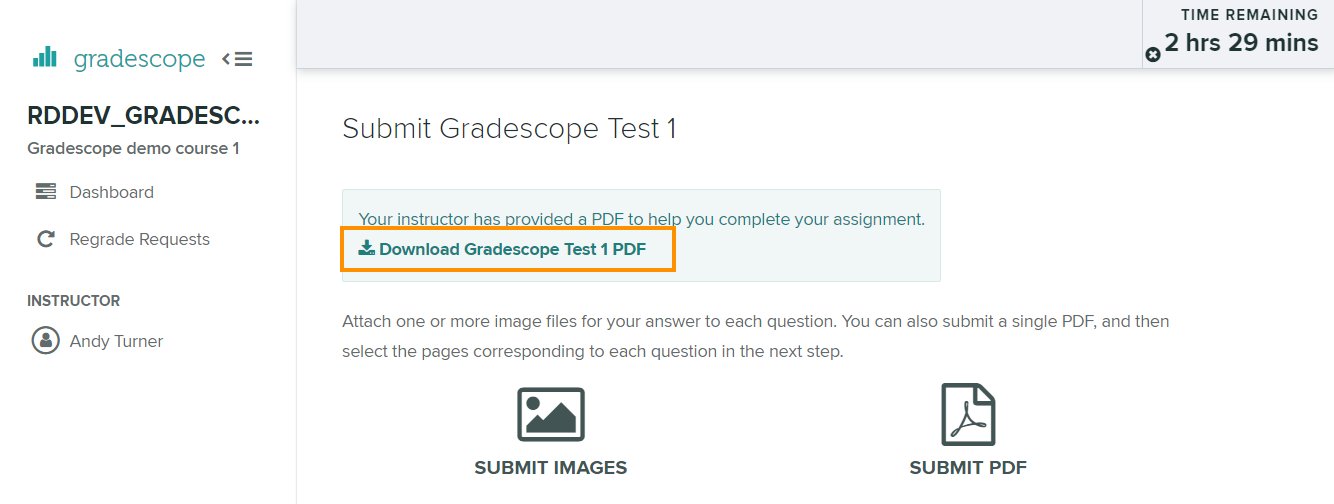Click the Gradescope bar-chart logo icon

[x=45, y=58]
